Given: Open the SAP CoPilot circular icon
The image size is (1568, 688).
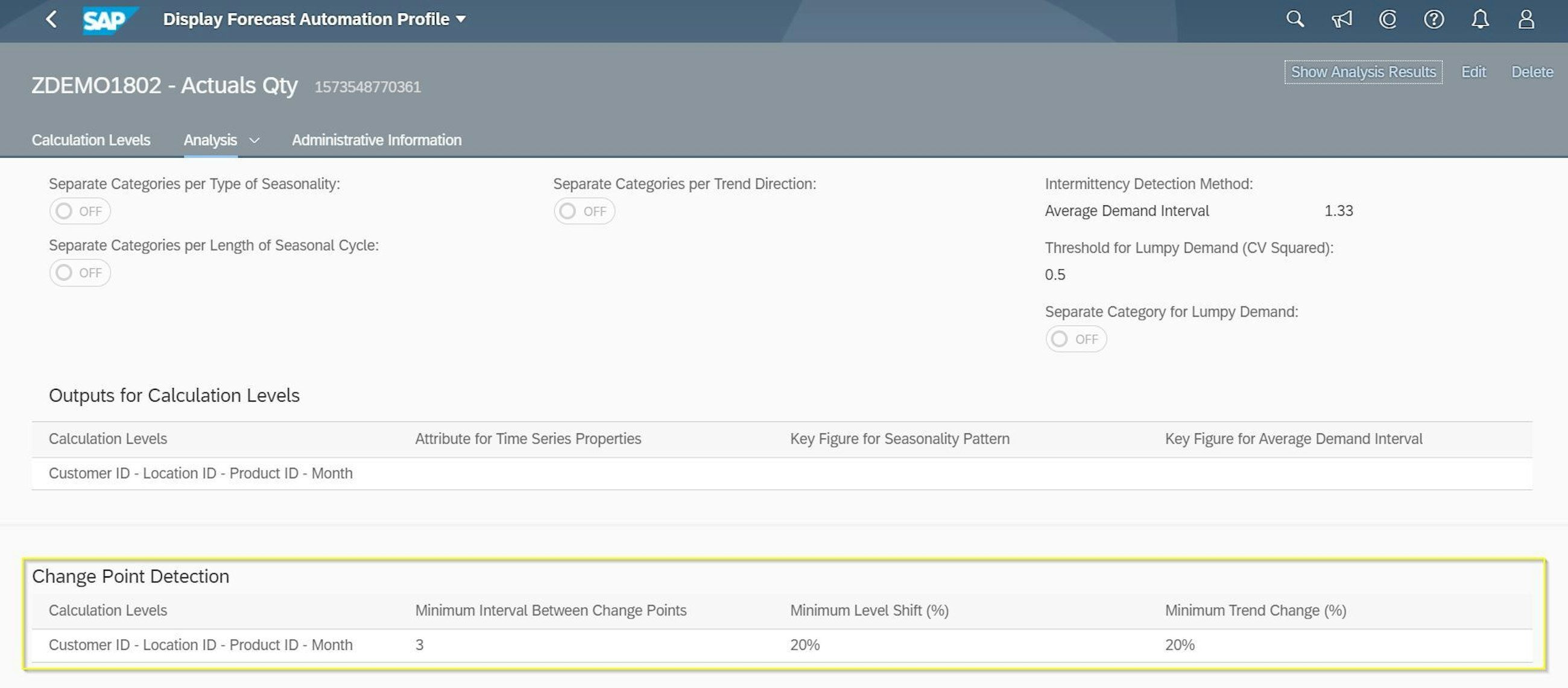Looking at the screenshot, I should pyautogui.click(x=1388, y=19).
